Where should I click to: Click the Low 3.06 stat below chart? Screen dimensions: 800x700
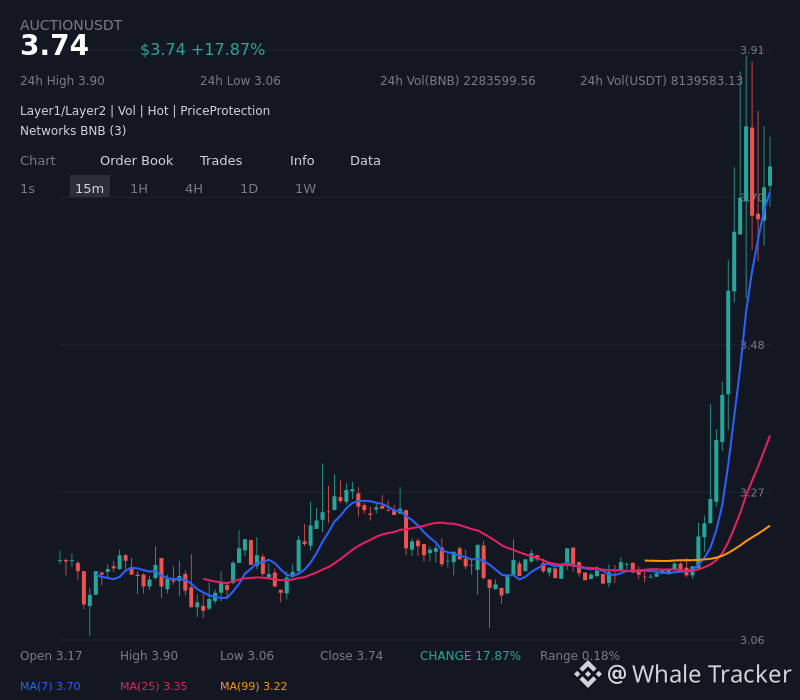(247, 656)
